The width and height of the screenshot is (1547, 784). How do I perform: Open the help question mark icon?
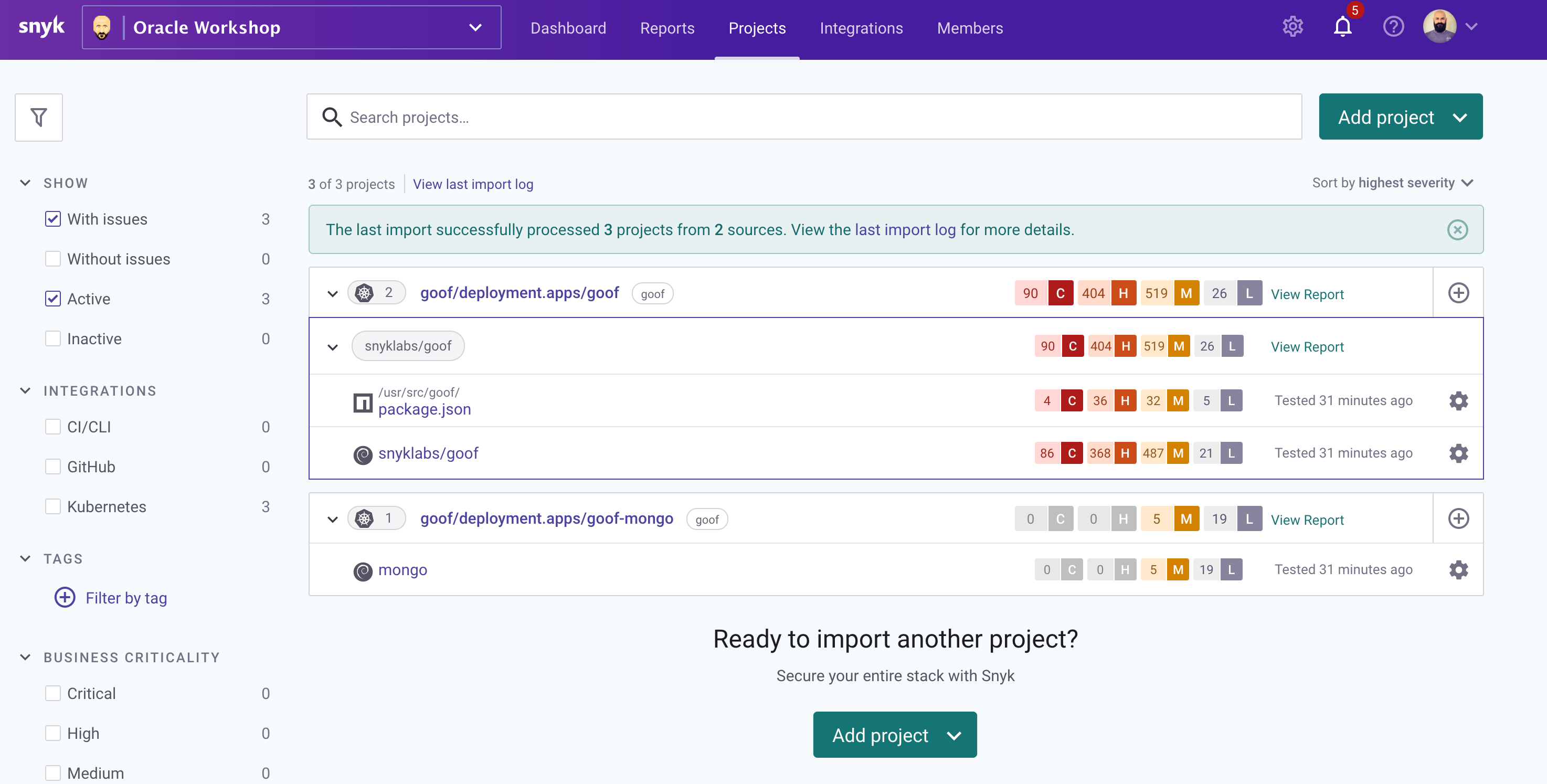pos(1393,27)
